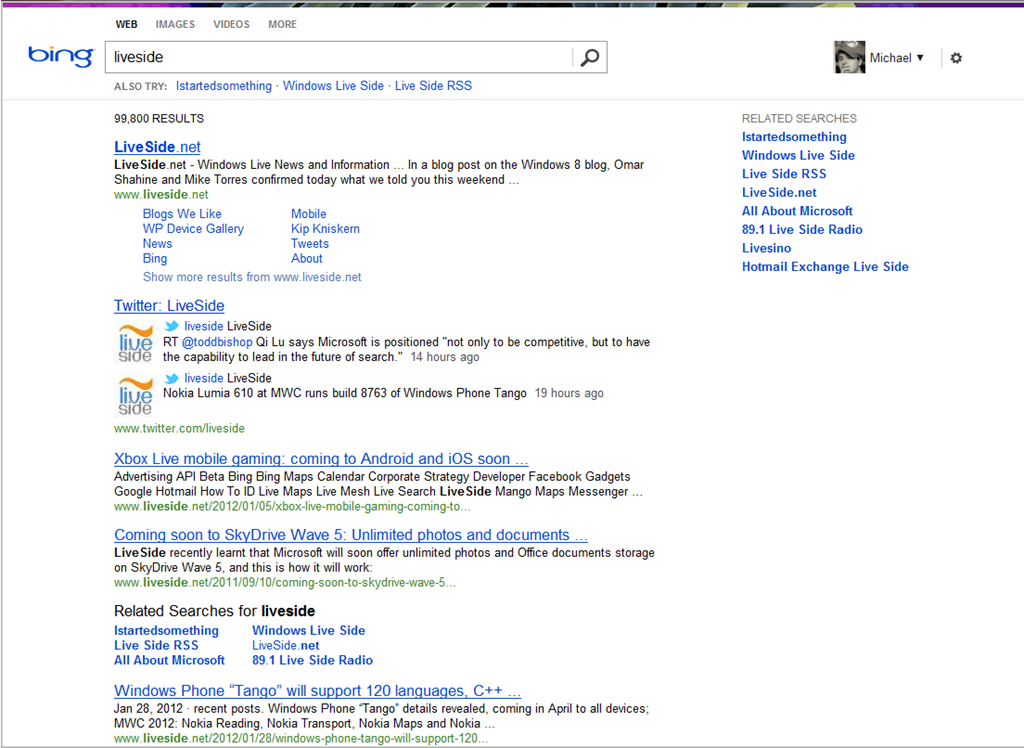Try the Live Side RSS suggestion under the search box

pyautogui.click(x=433, y=86)
